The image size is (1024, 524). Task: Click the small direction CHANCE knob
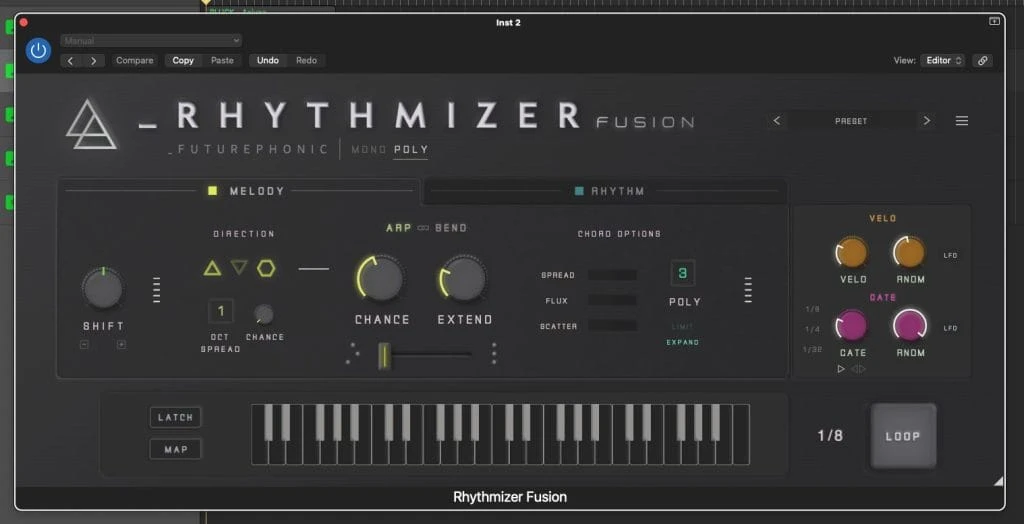tap(264, 314)
